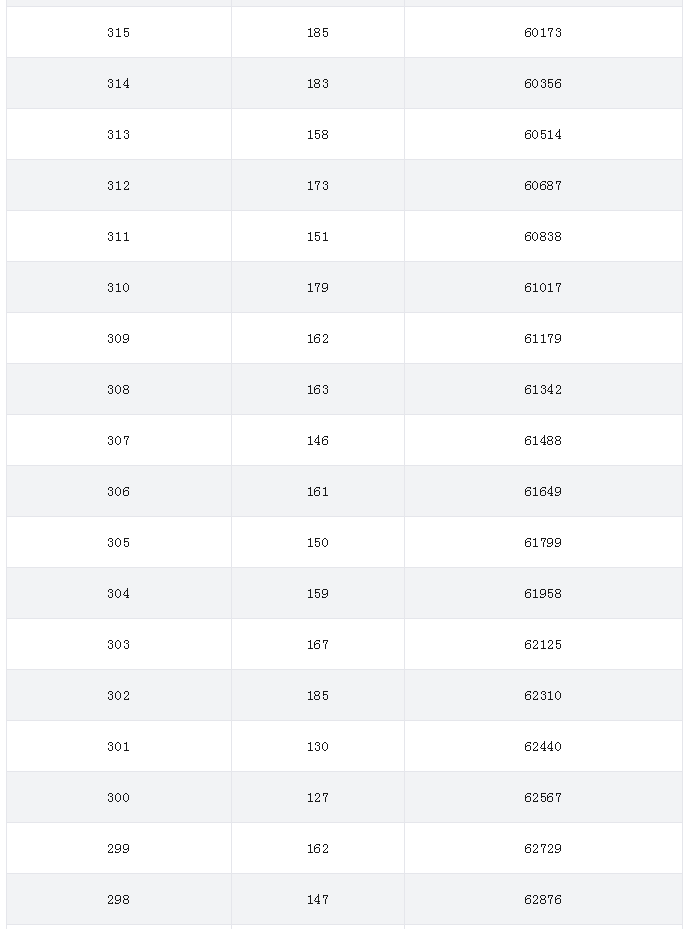Select cumulative total 62310
This screenshot has height=929, width=690.
coord(543,695)
